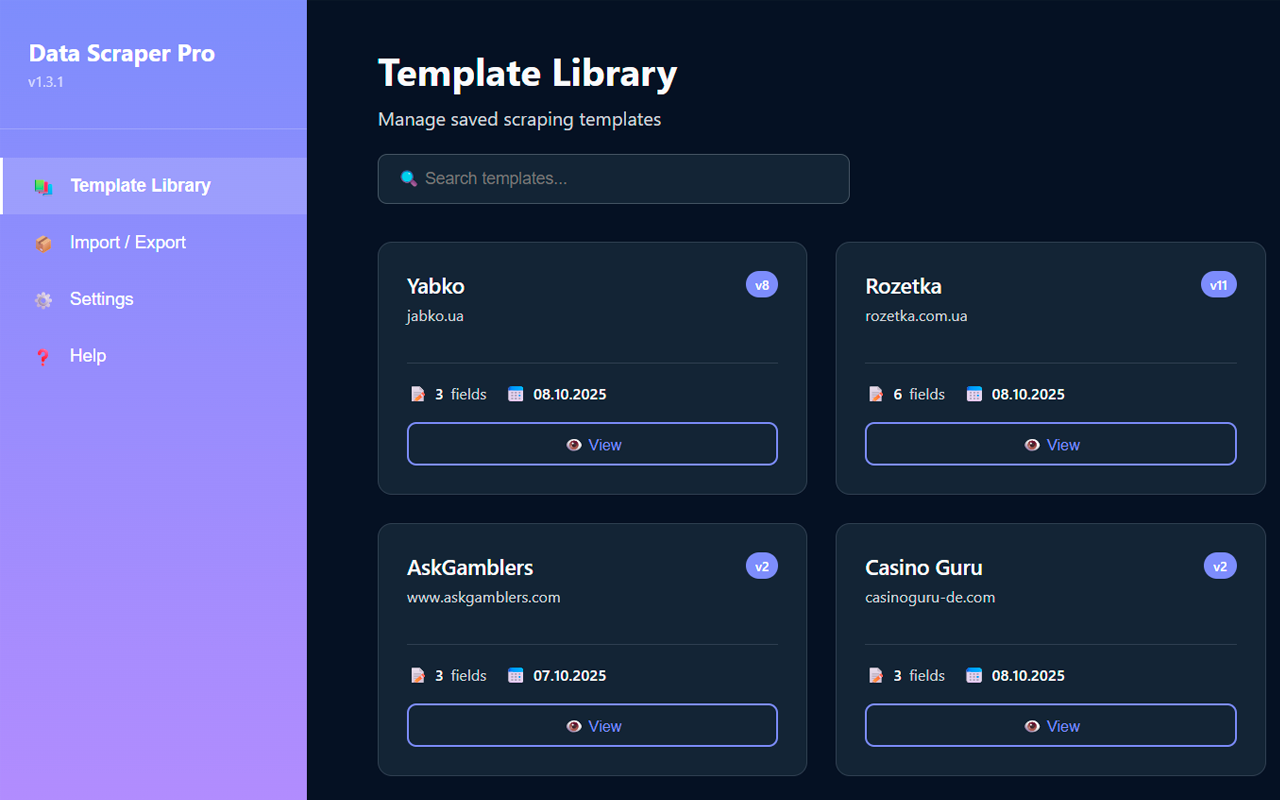Click the 3 fields count on Yabko
Image resolution: width=1280 pixels, height=800 pixels.
click(x=461, y=395)
